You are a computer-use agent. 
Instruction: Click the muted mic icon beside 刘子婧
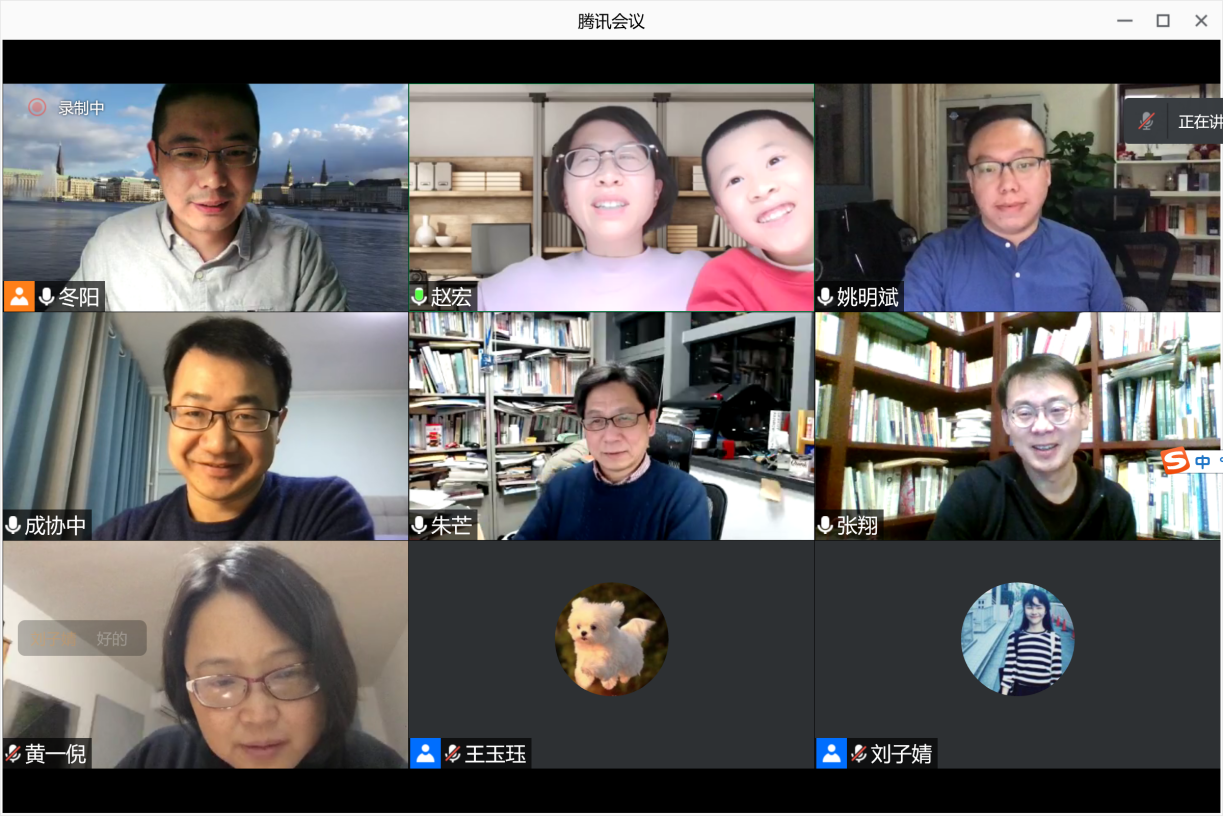859,754
